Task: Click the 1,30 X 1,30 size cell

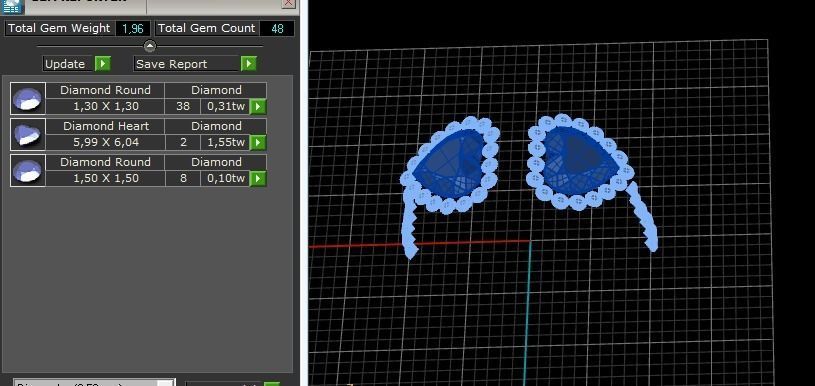Action: click(x=106, y=107)
